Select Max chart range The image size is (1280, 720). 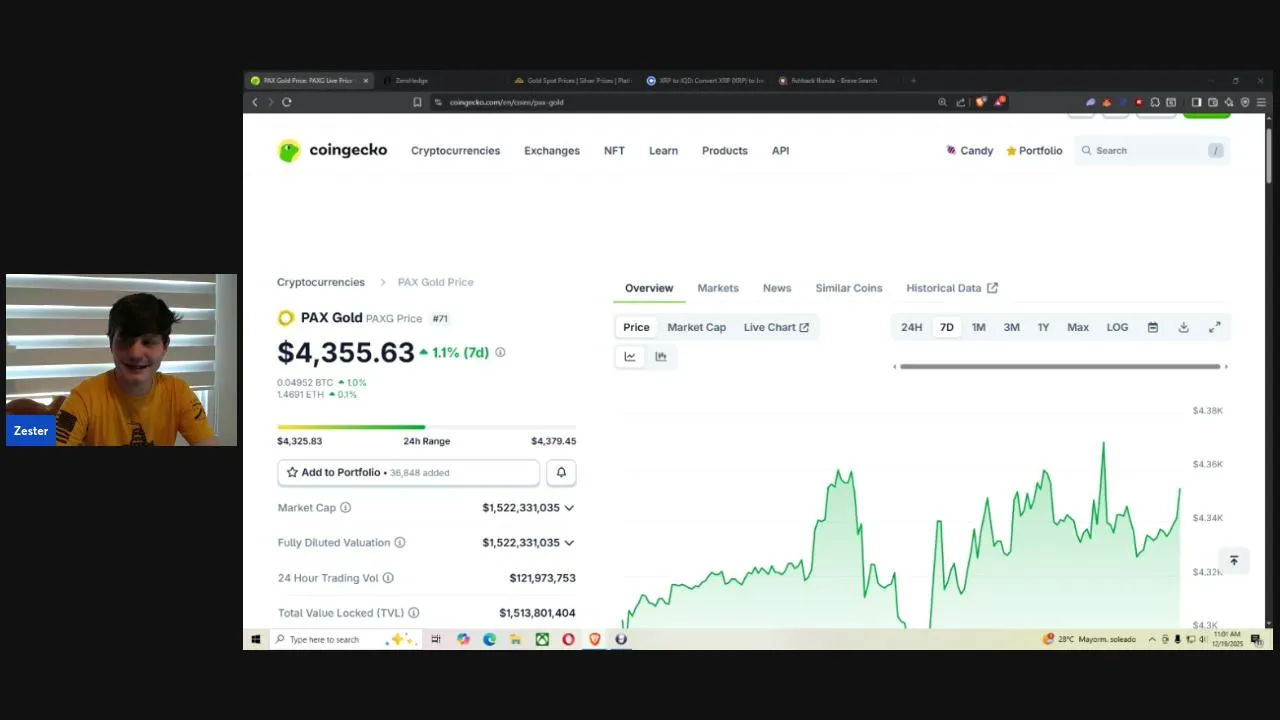tap(1078, 327)
